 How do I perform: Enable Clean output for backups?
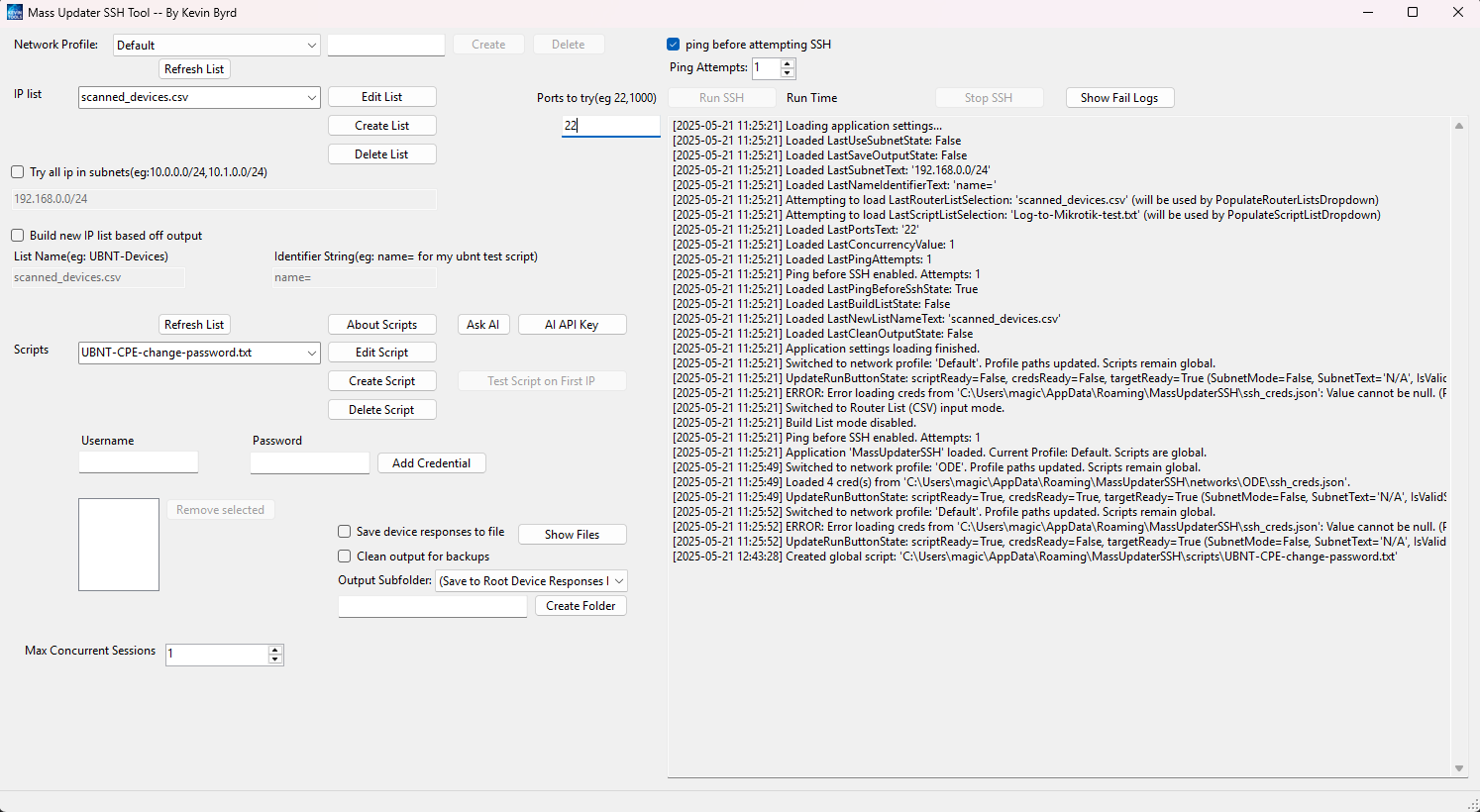click(x=344, y=557)
